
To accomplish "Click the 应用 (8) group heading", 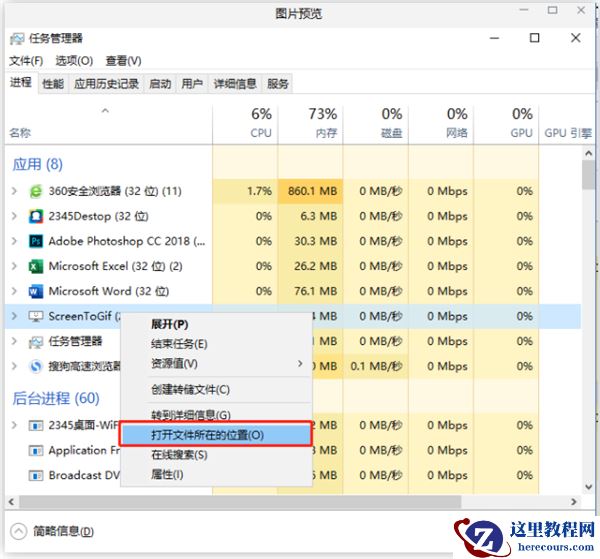I will click(38, 165).
